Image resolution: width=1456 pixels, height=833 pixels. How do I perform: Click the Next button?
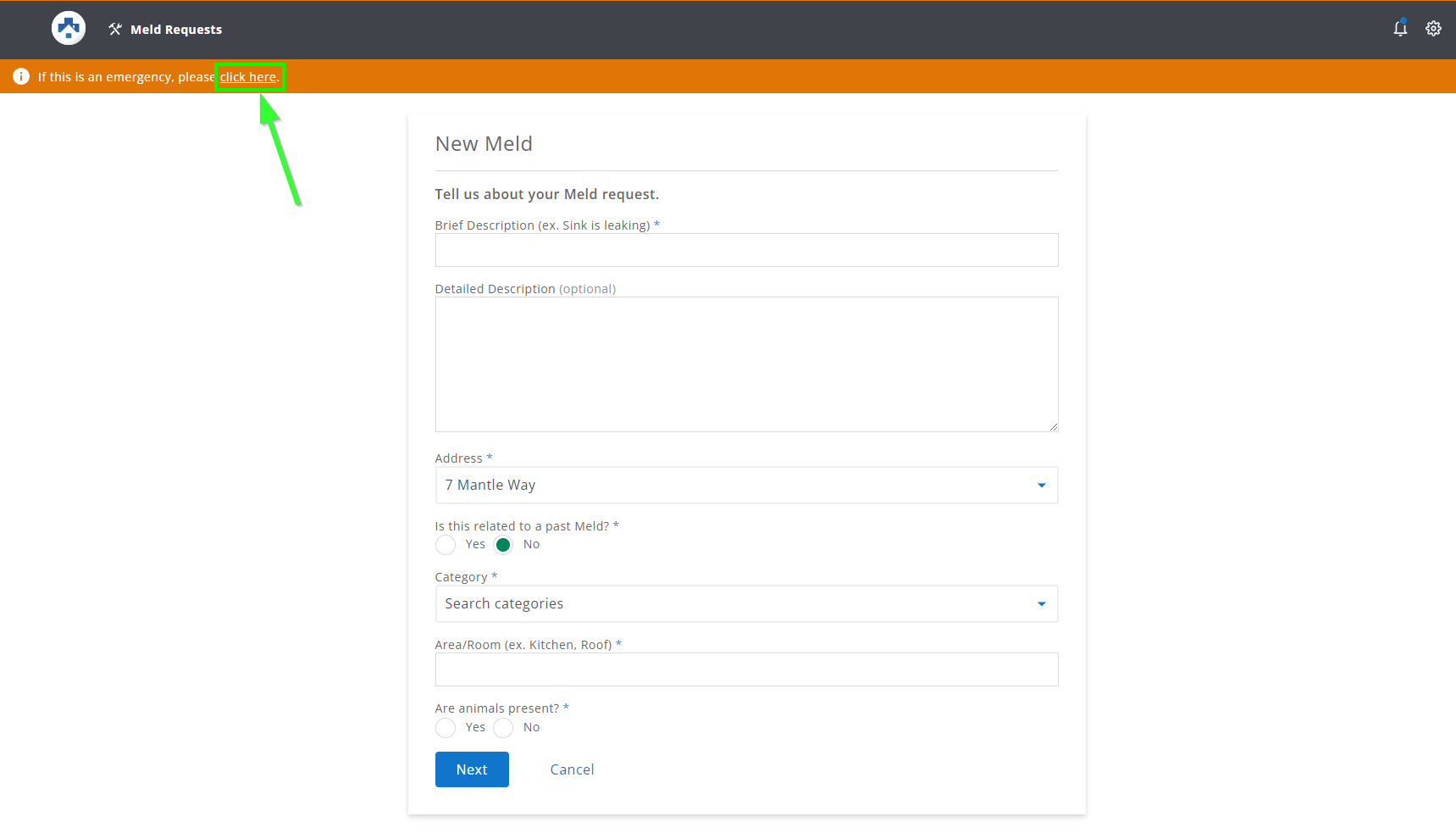point(471,769)
